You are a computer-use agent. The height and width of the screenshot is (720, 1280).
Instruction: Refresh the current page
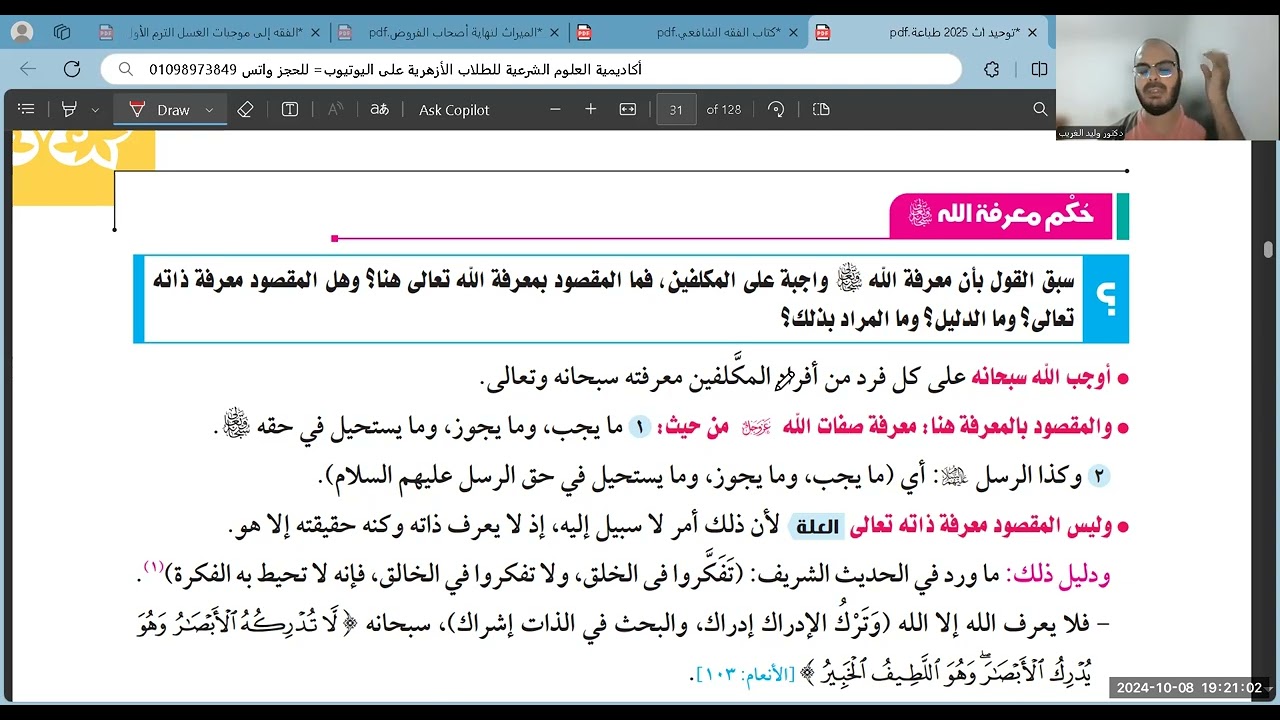(72, 69)
